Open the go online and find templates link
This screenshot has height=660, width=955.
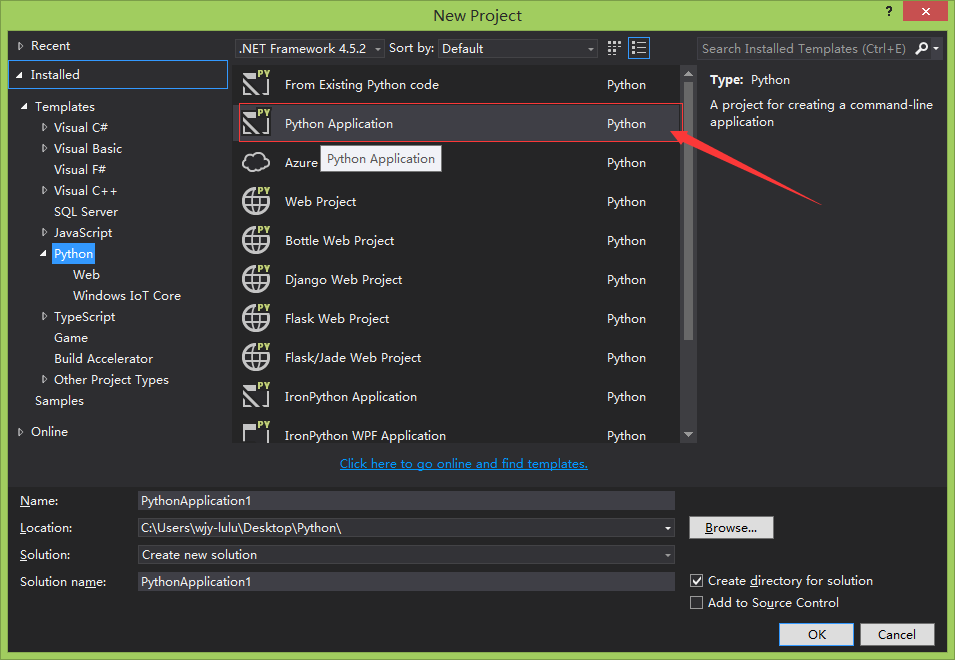click(463, 464)
